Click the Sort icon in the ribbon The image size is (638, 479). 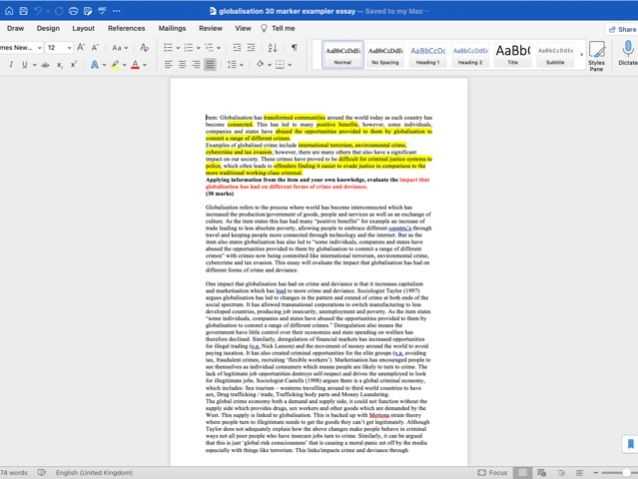[272, 48]
